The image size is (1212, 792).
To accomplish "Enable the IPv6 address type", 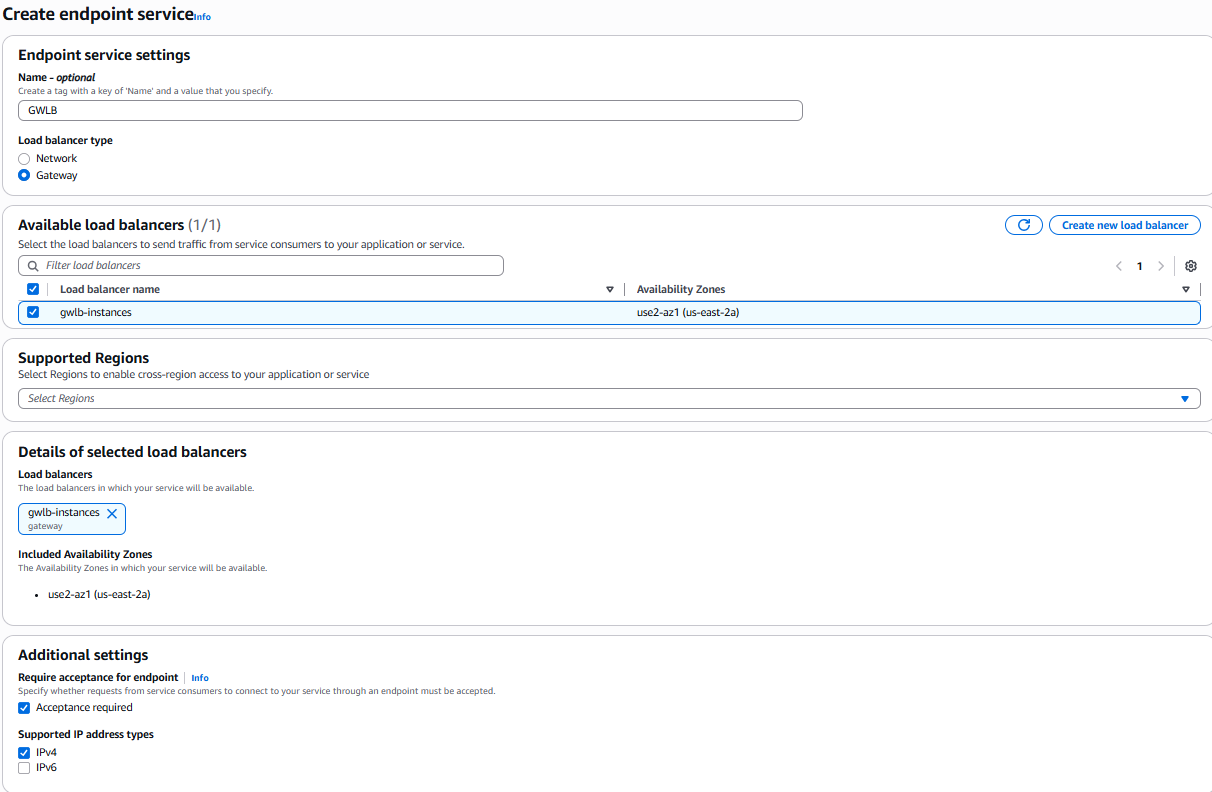I will (24, 768).
